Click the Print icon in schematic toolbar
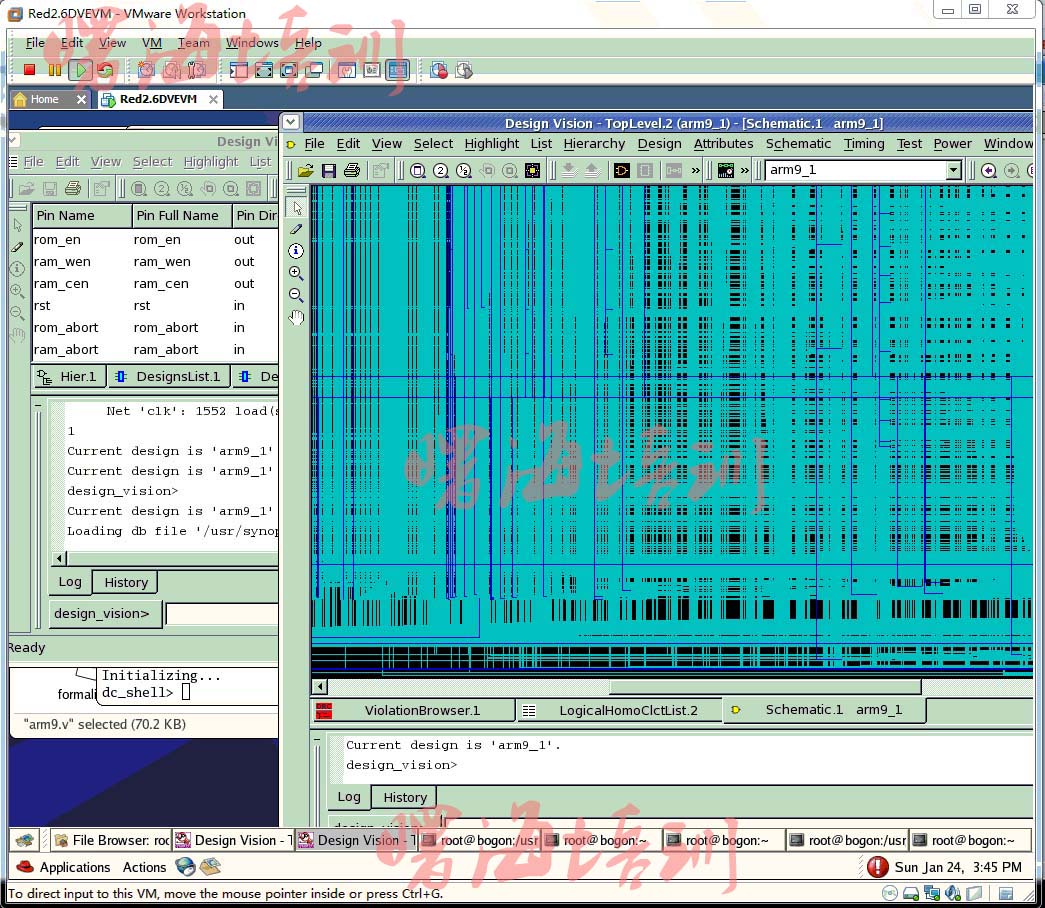Image resolution: width=1045 pixels, height=908 pixels. point(352,171)
